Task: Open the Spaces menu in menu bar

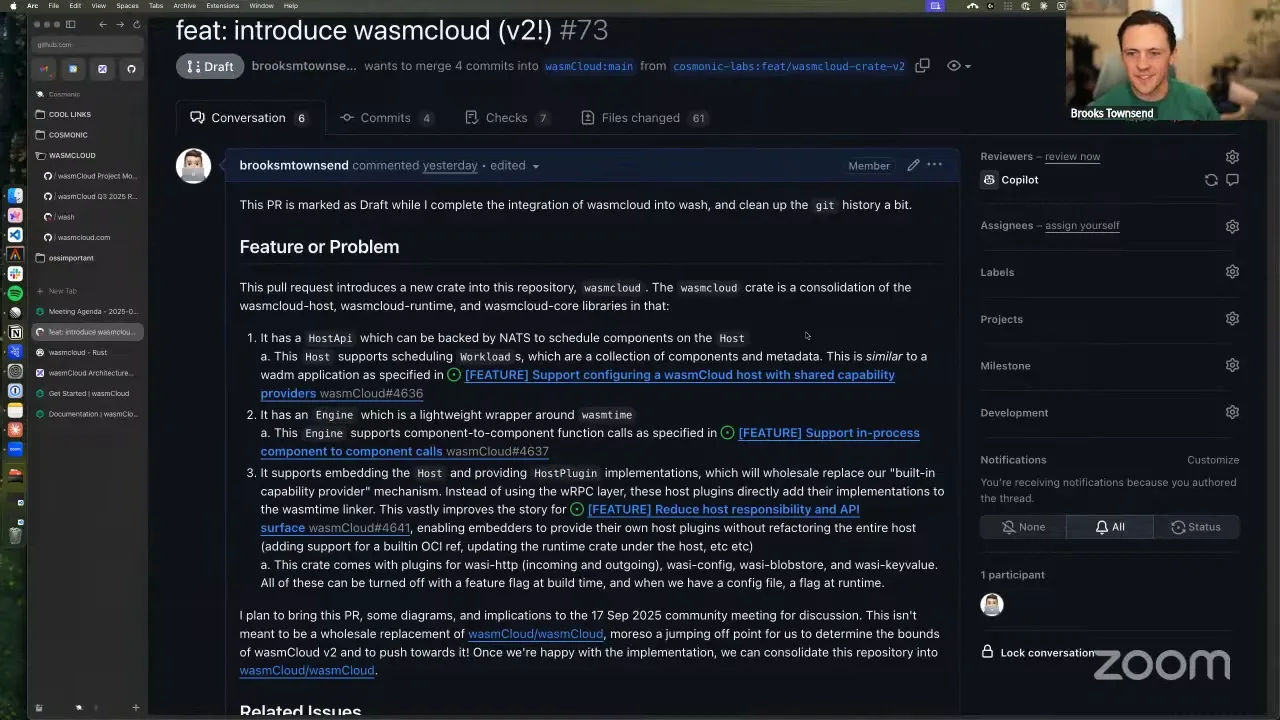Action: [x=127, y=6]
